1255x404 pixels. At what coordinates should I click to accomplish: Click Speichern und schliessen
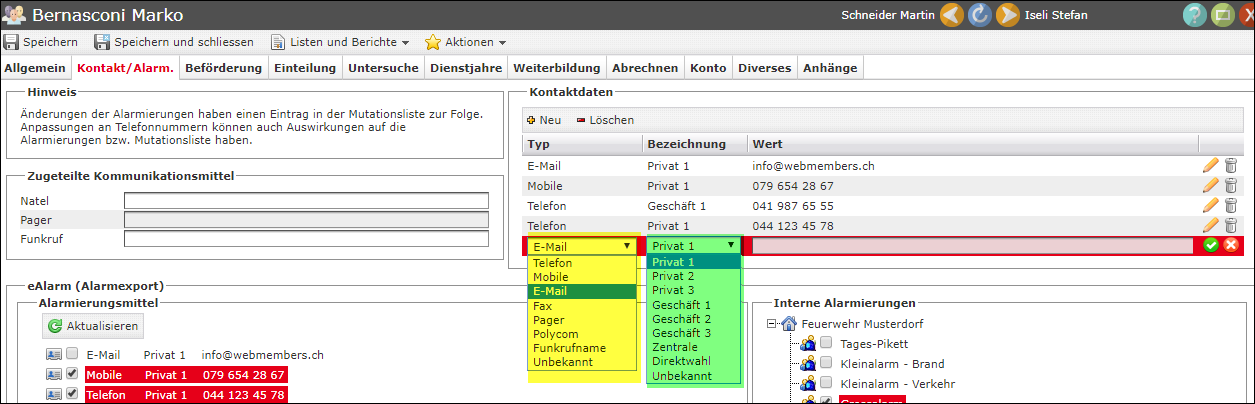click(x=174, y=42)
